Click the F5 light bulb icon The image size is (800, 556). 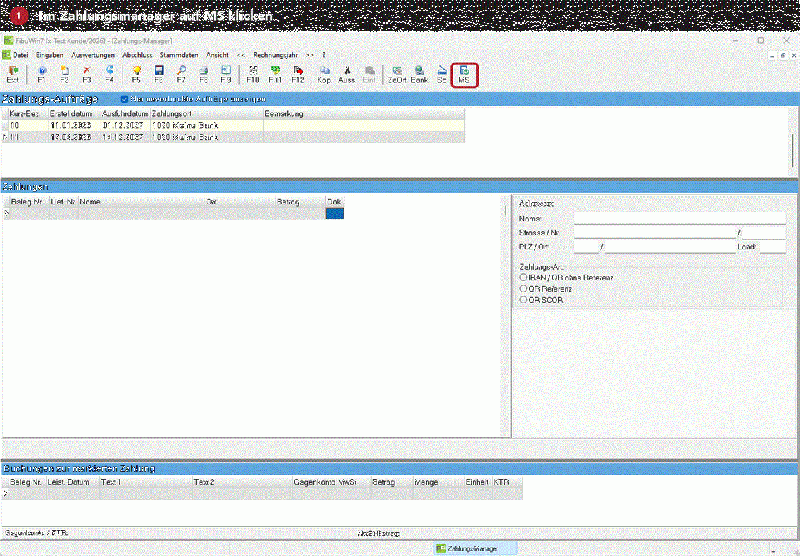[x=136, y=74]
